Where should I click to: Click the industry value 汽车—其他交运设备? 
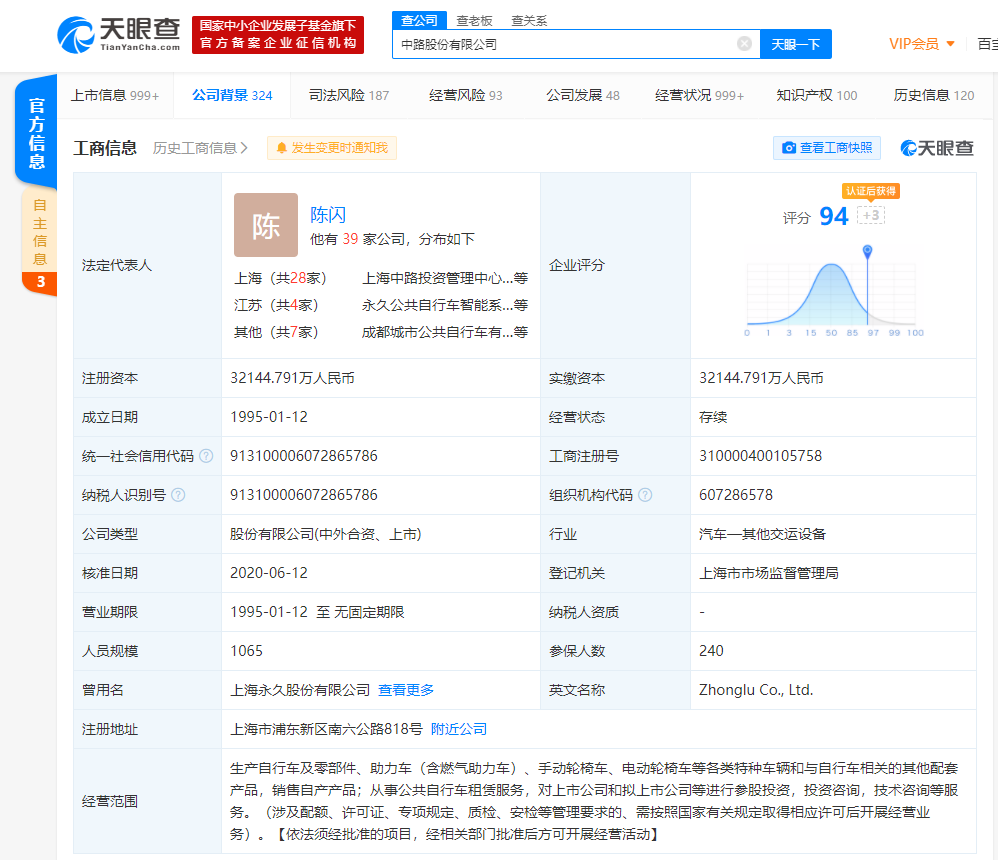[763, 534]
